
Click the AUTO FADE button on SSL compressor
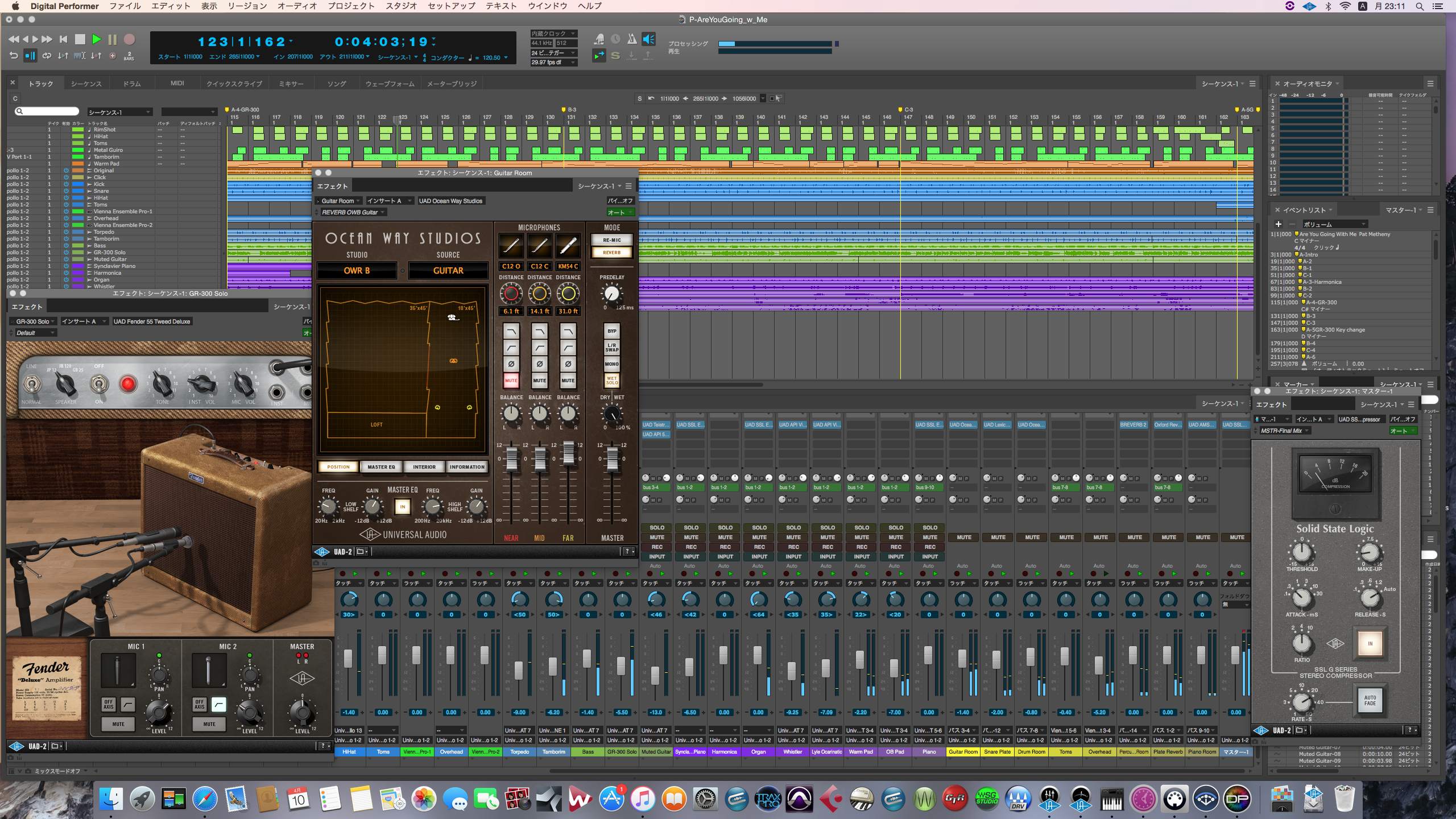click(x=1370, y=700)
